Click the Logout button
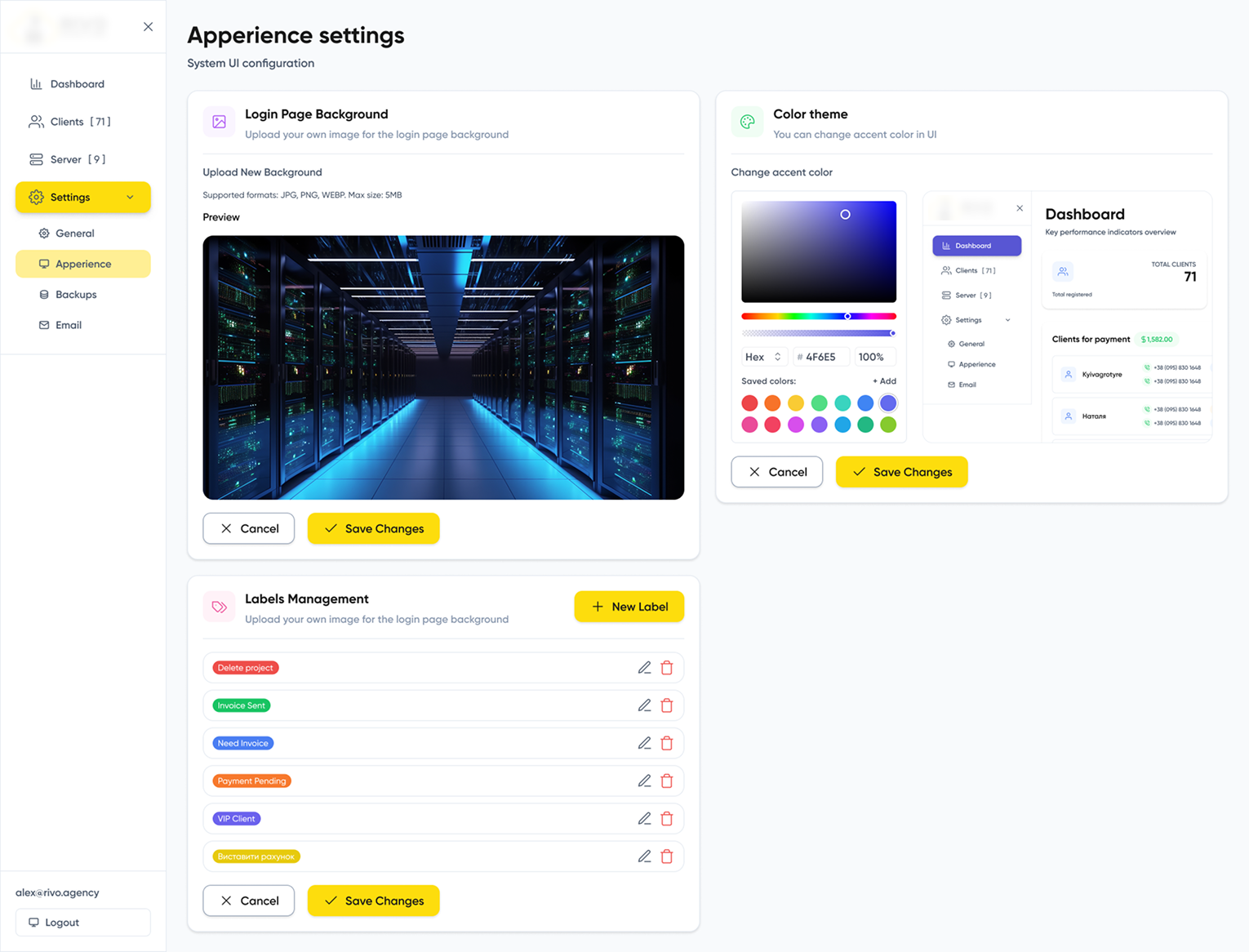The image size is (1249, 952). [x=82, y=922]
